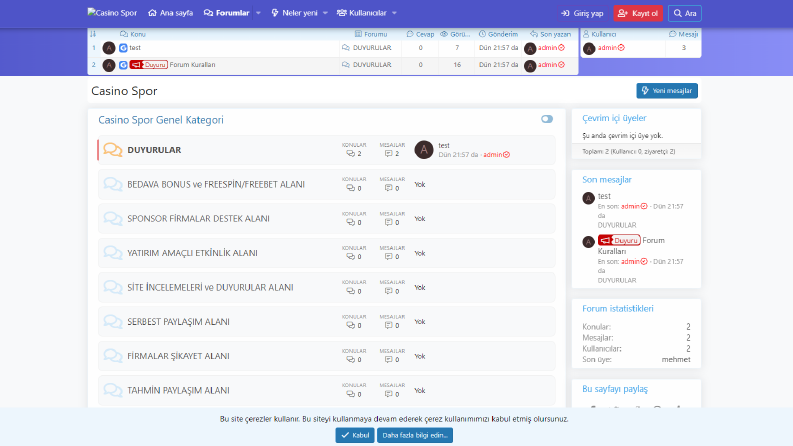The height and width of the screenshot is (446, 793).
Task: Open the Ara search button
Action: (685, 13)
